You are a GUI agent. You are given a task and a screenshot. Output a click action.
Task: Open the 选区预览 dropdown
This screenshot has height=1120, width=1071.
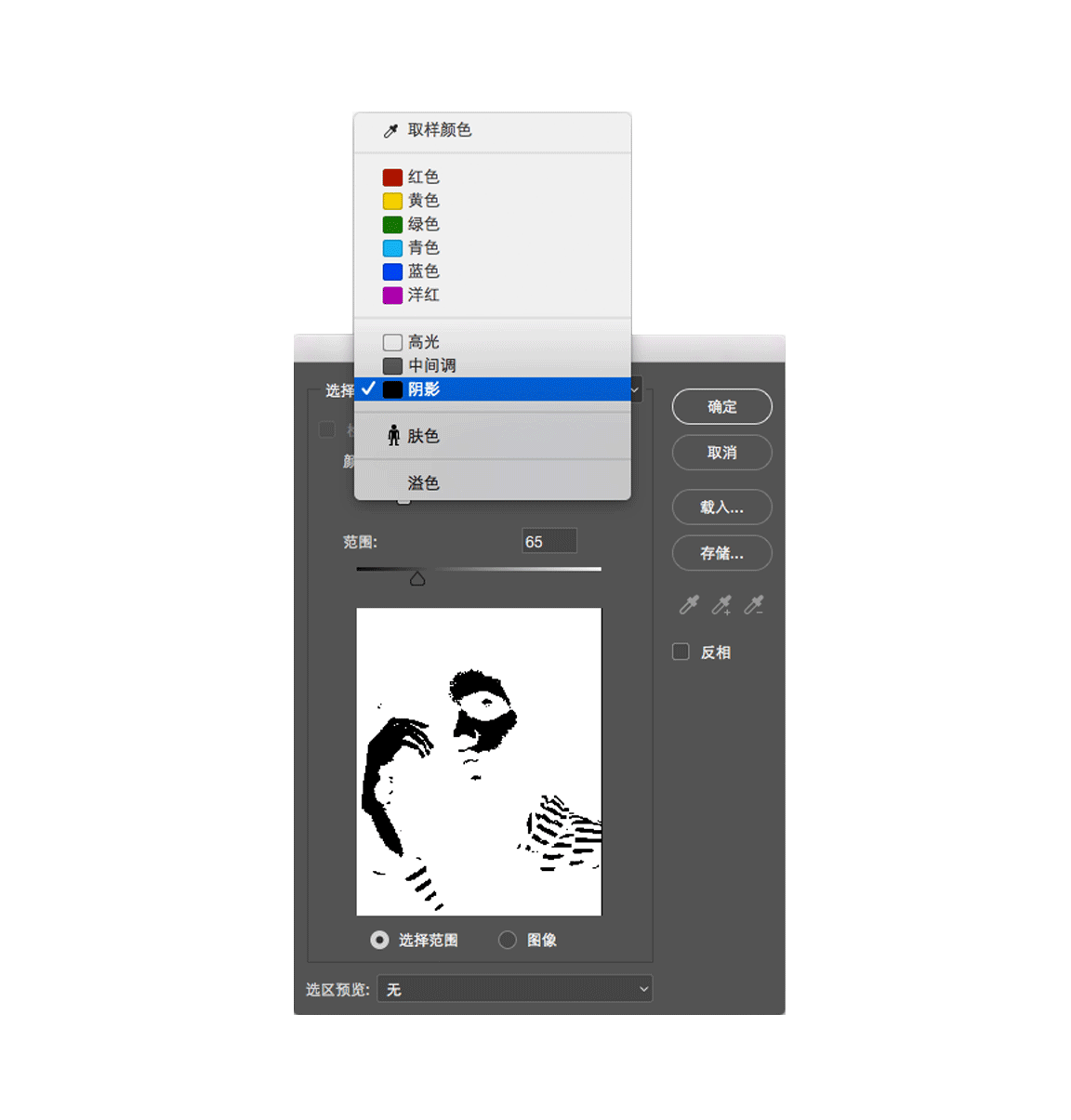tap(515, 989)
